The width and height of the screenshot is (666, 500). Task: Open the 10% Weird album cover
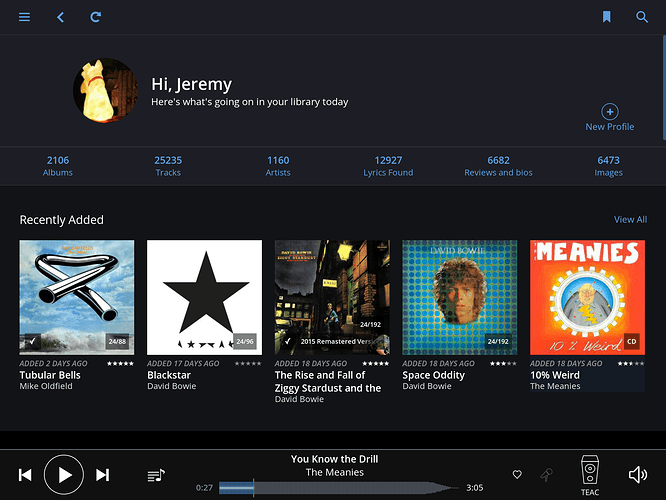coord(587,297)
